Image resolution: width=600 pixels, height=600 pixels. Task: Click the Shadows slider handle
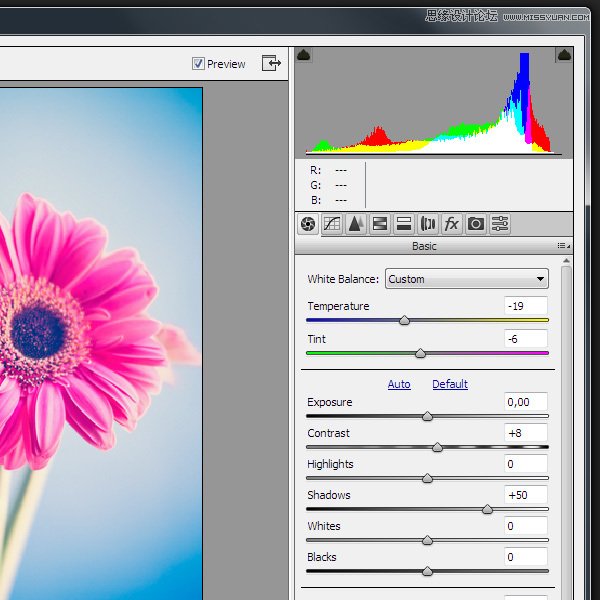click(487, 509)
